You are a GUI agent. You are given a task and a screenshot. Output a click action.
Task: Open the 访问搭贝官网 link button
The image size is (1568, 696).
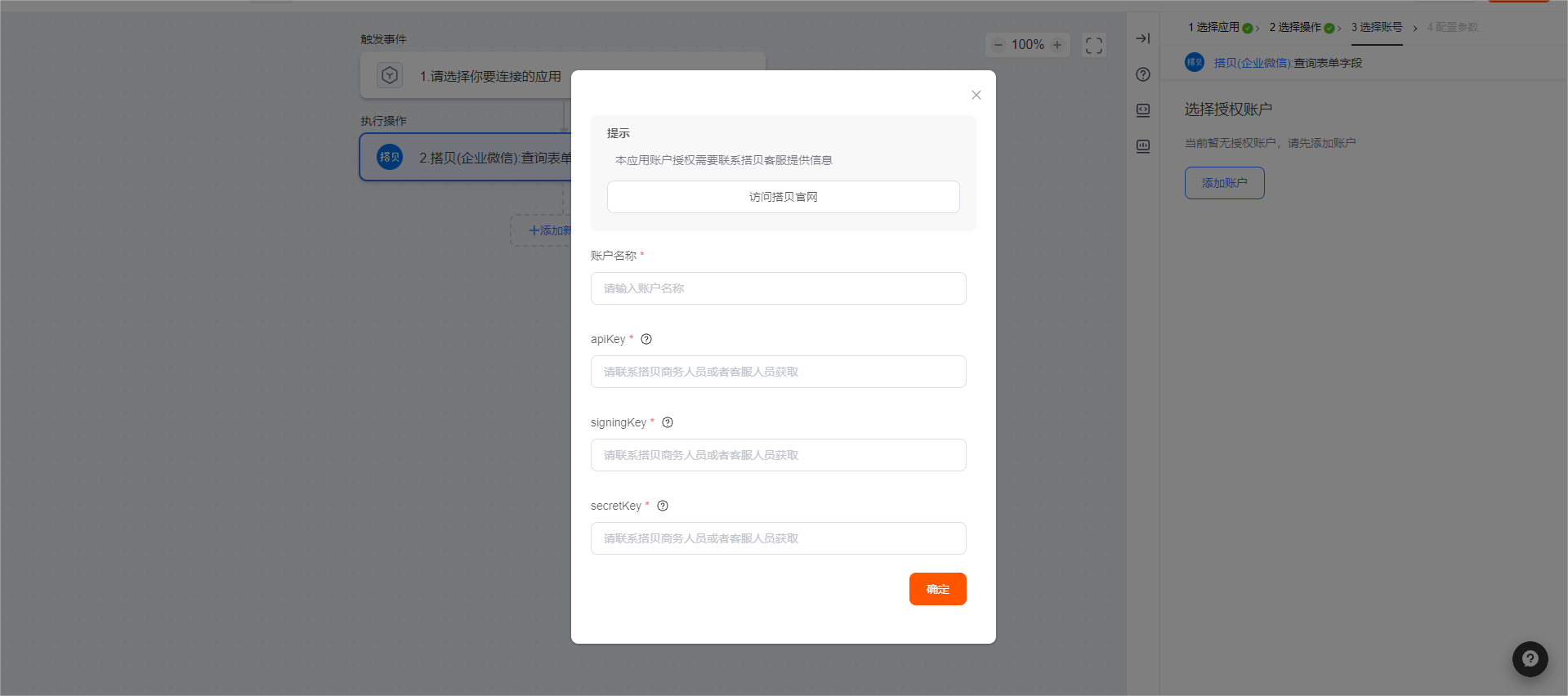pyautogui.click(x=783, y=197)
